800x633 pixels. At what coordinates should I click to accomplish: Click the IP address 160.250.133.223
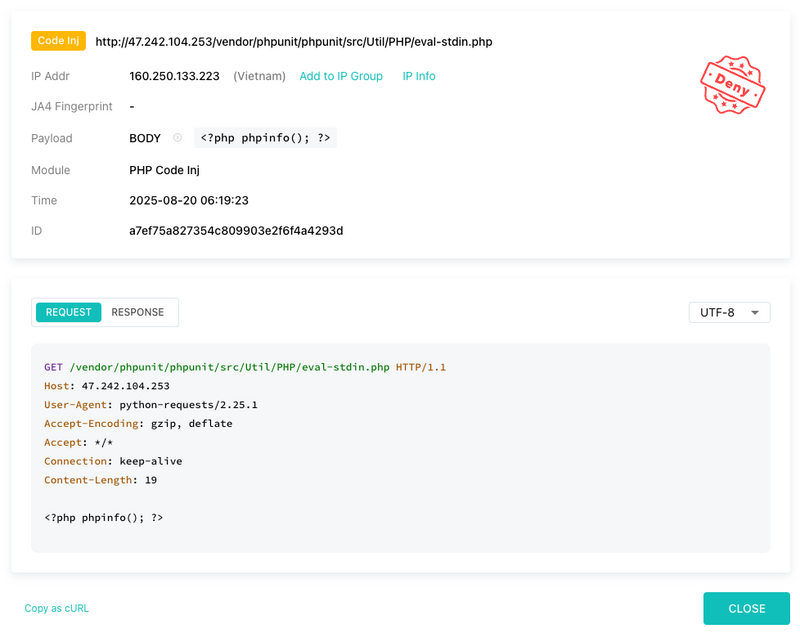pyautogui.click(x=174, y=76)
